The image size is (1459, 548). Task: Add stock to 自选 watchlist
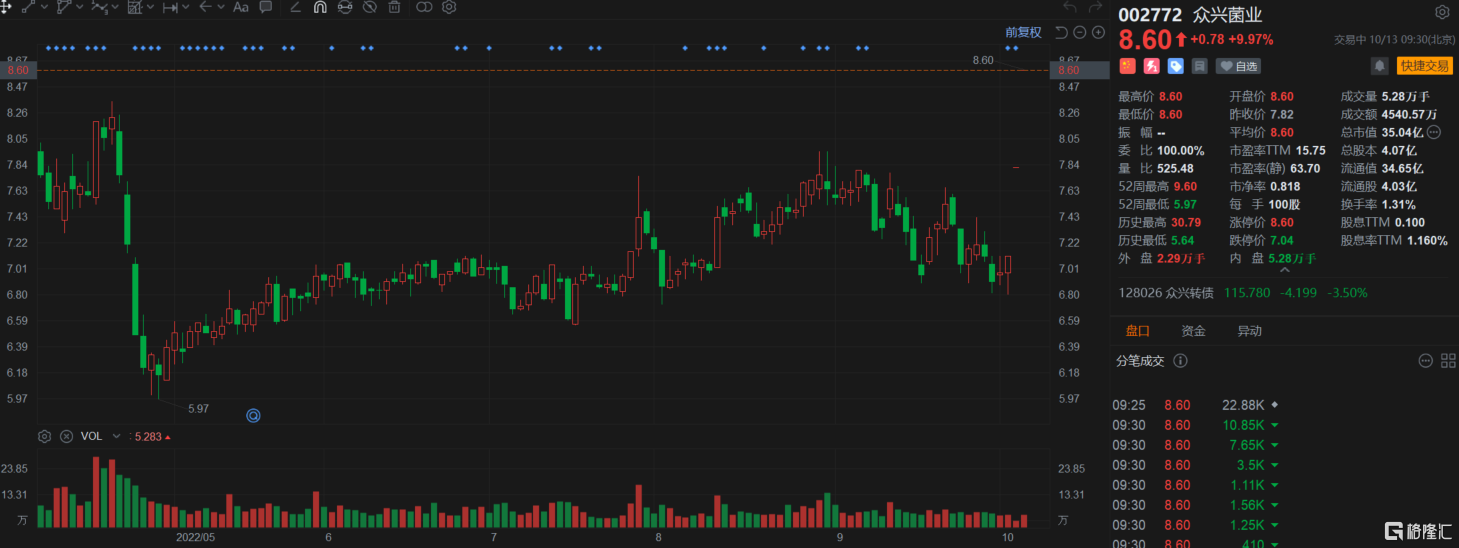[1238, 66]
